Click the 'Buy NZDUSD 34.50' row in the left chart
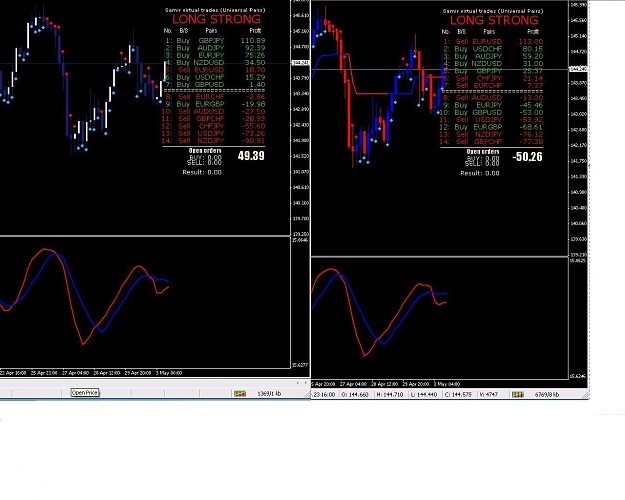This screenshot has height=500, width=625. click(x=215, y=62)
